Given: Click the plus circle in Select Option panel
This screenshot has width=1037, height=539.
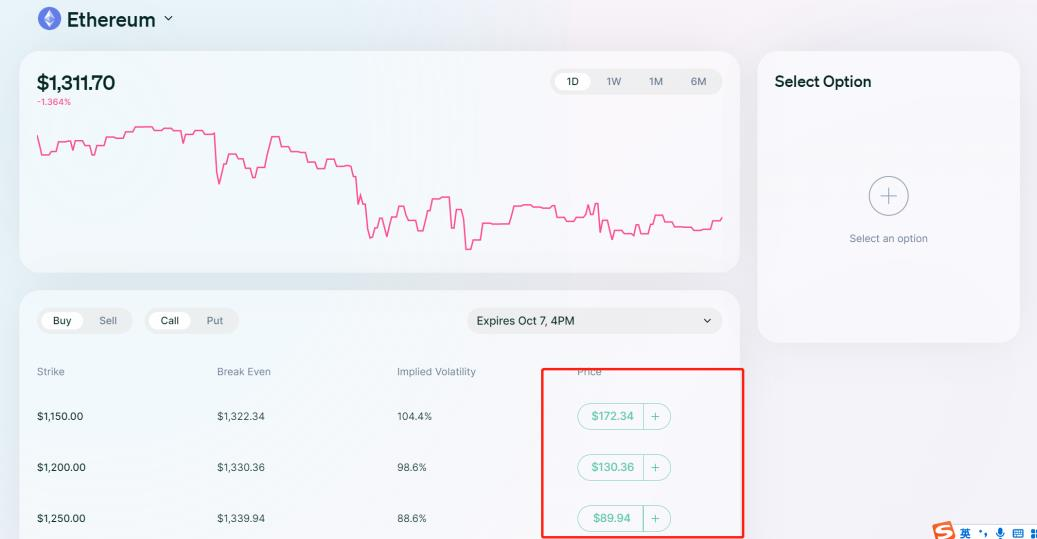Looking at the screenshot, I should point(888,196).
